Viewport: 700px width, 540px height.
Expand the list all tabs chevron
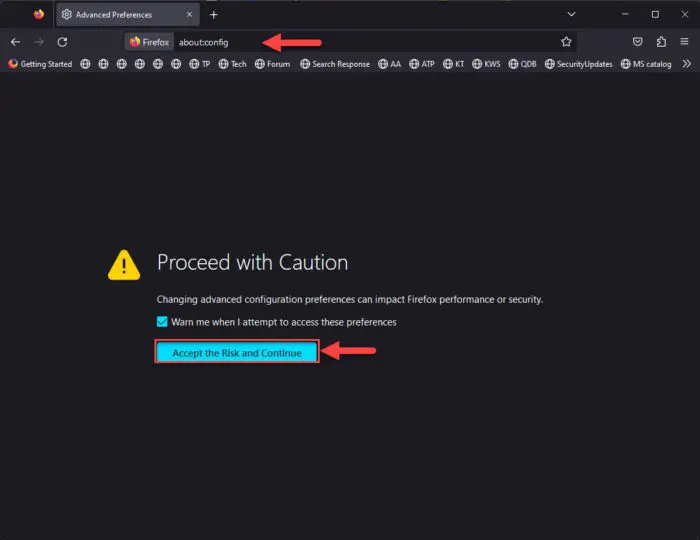click(x=571, y=14)
